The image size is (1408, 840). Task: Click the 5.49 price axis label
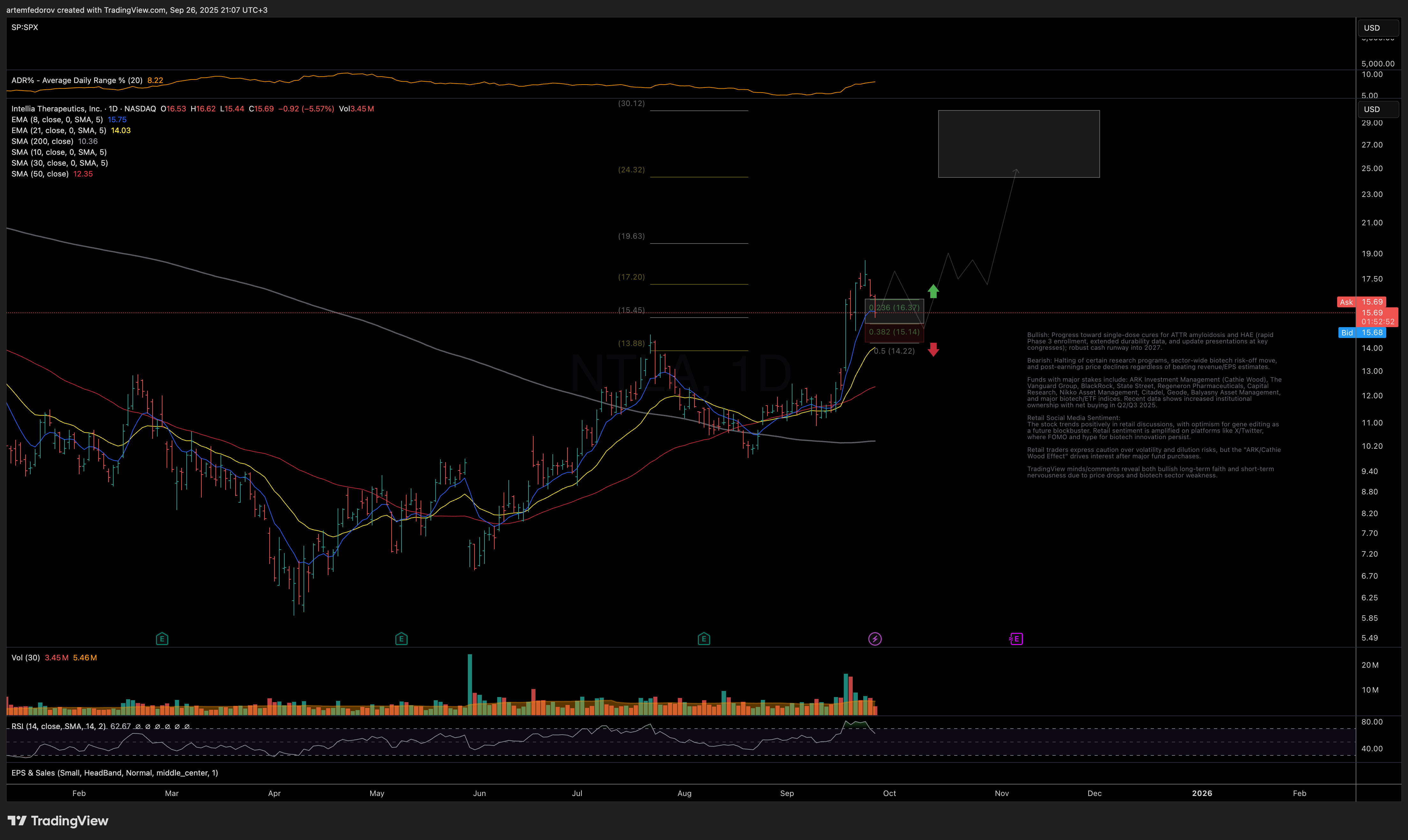pos(1369,638)
